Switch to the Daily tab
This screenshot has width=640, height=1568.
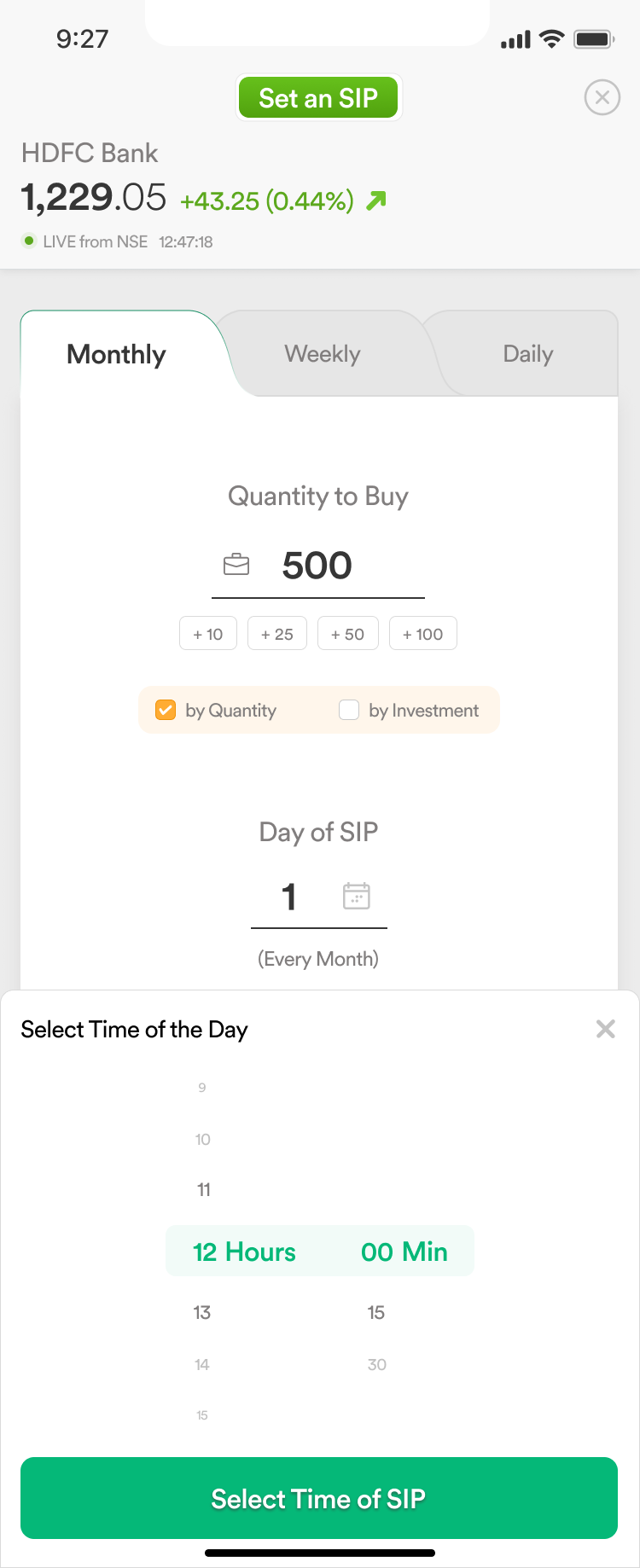528,354
